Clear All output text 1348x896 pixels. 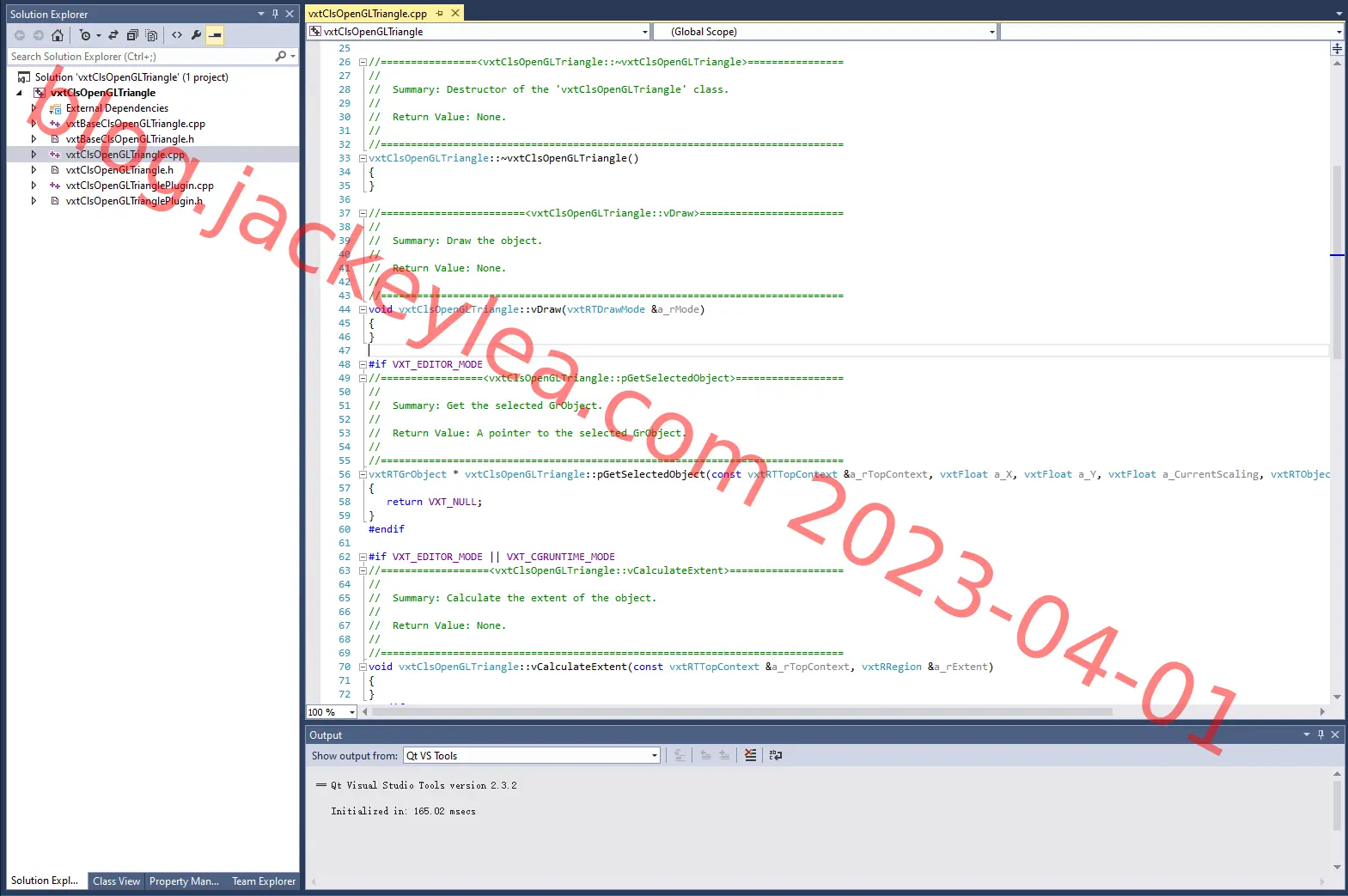point(750,756)
